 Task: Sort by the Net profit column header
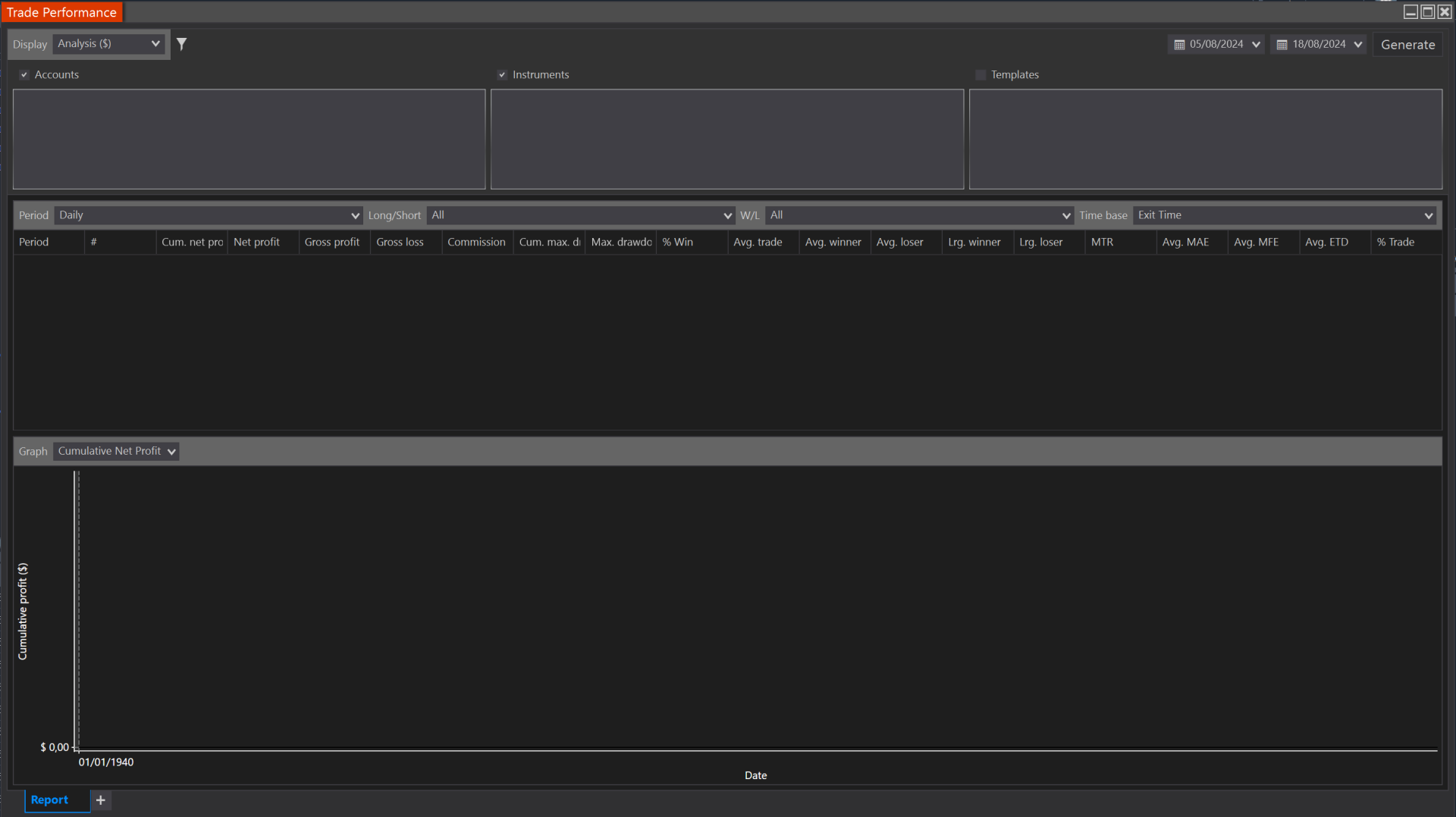(x=263, y=243)
